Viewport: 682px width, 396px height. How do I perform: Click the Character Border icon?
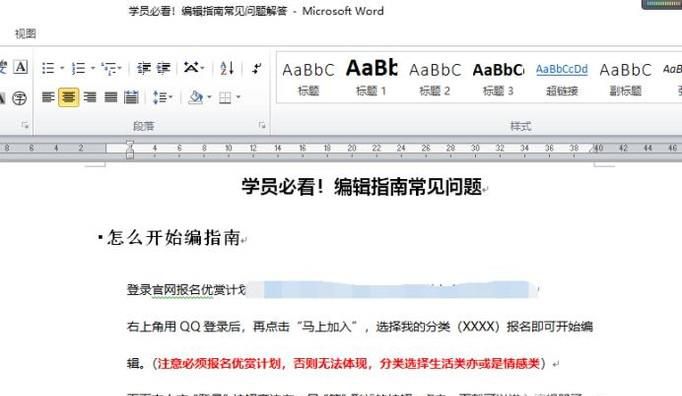coord(20,67)
